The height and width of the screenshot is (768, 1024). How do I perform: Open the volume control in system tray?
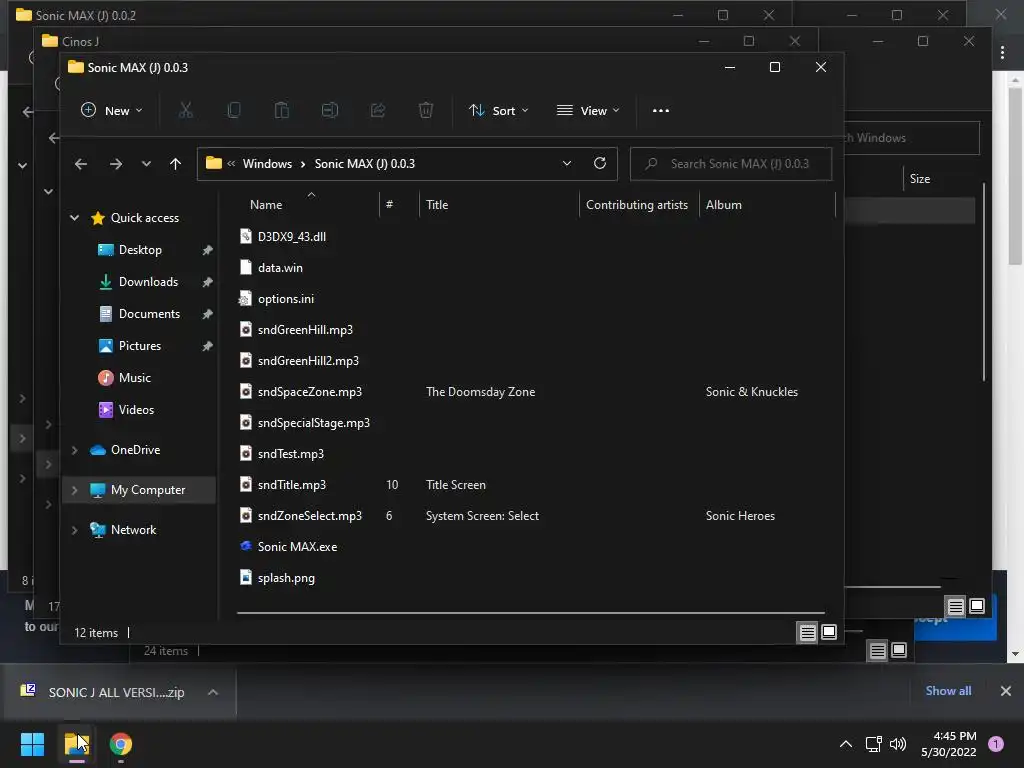point(898,744)
